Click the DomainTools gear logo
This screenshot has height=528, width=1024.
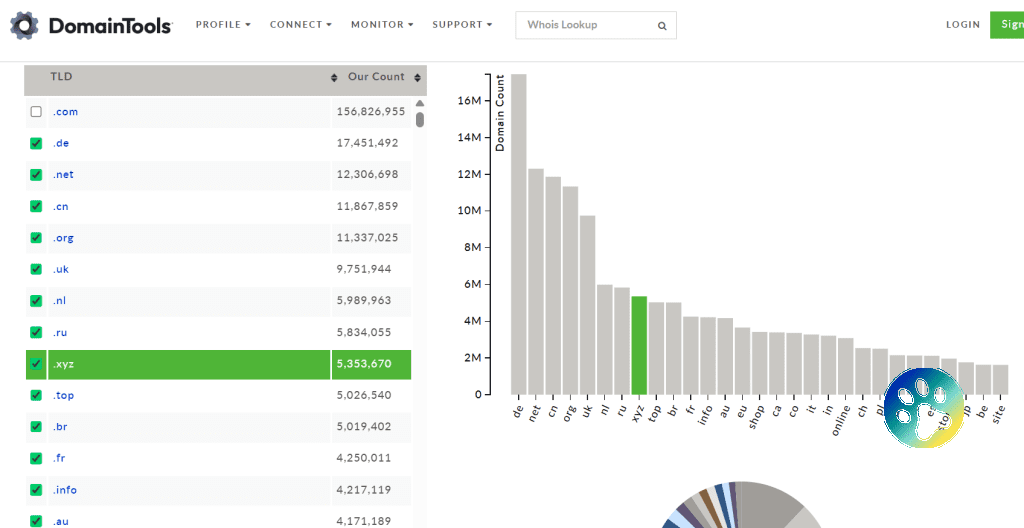[23, 25]
